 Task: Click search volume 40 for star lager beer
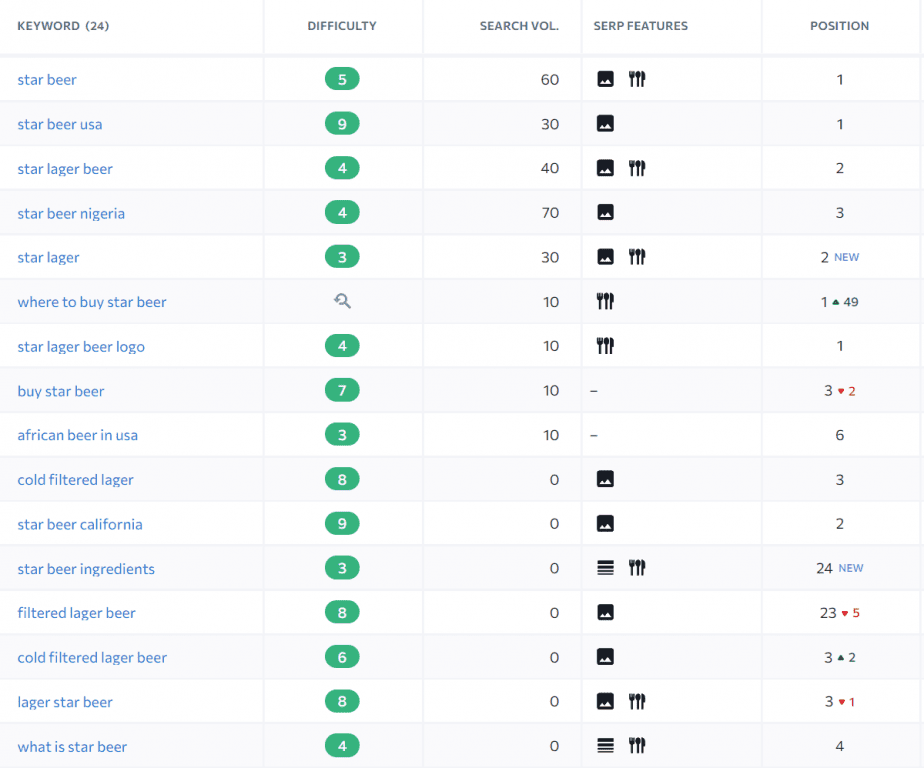coord(550,169)
